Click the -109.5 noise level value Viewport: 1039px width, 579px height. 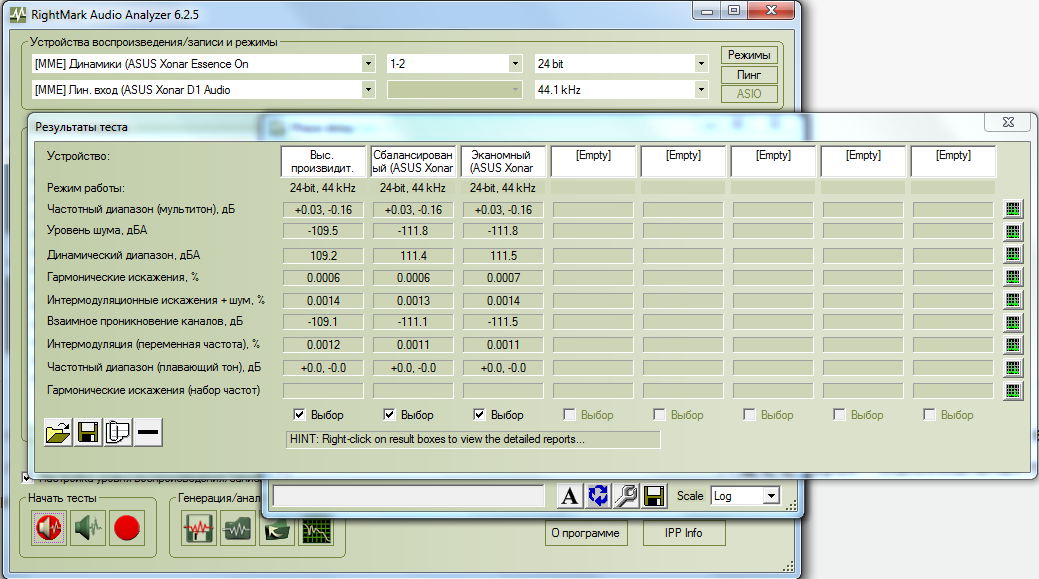323,231
